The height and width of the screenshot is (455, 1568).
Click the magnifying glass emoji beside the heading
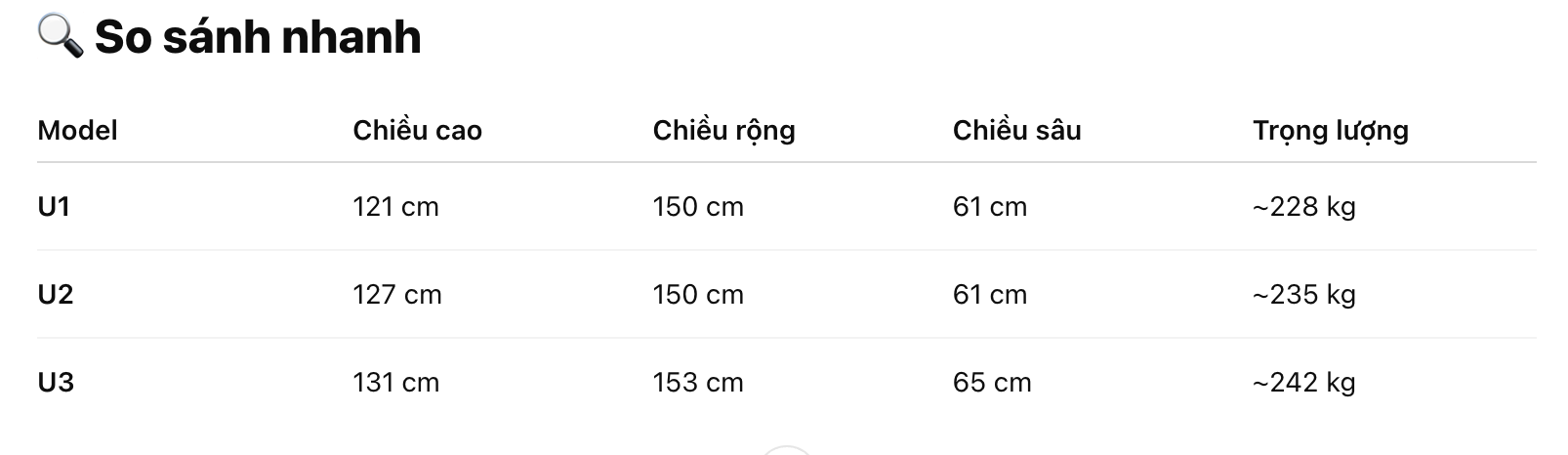61,37
